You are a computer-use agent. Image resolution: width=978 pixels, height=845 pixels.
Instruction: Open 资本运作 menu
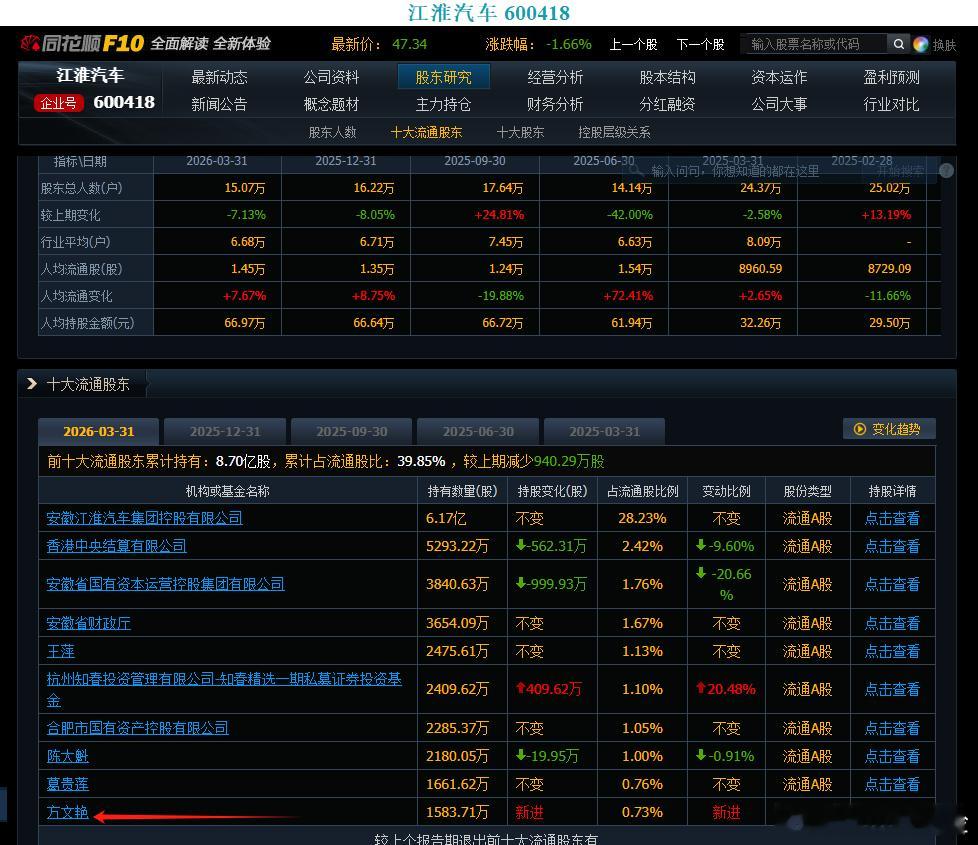click(779, 77)
